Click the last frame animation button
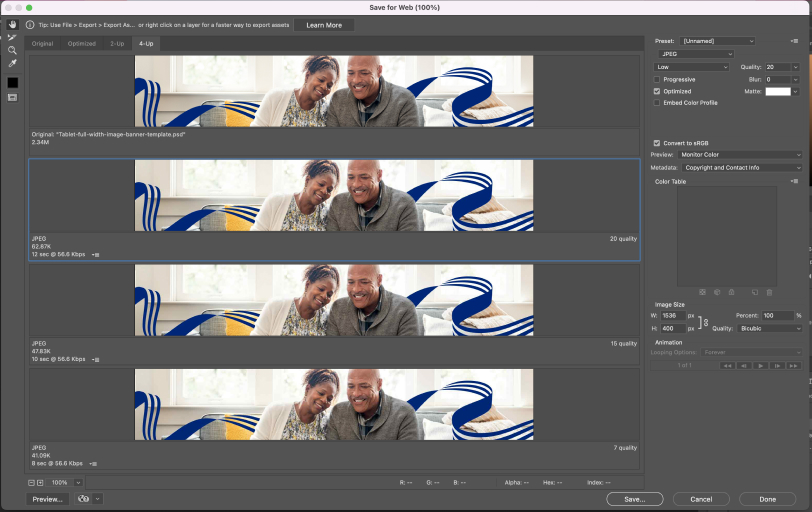812x512 pixels. 793,365
